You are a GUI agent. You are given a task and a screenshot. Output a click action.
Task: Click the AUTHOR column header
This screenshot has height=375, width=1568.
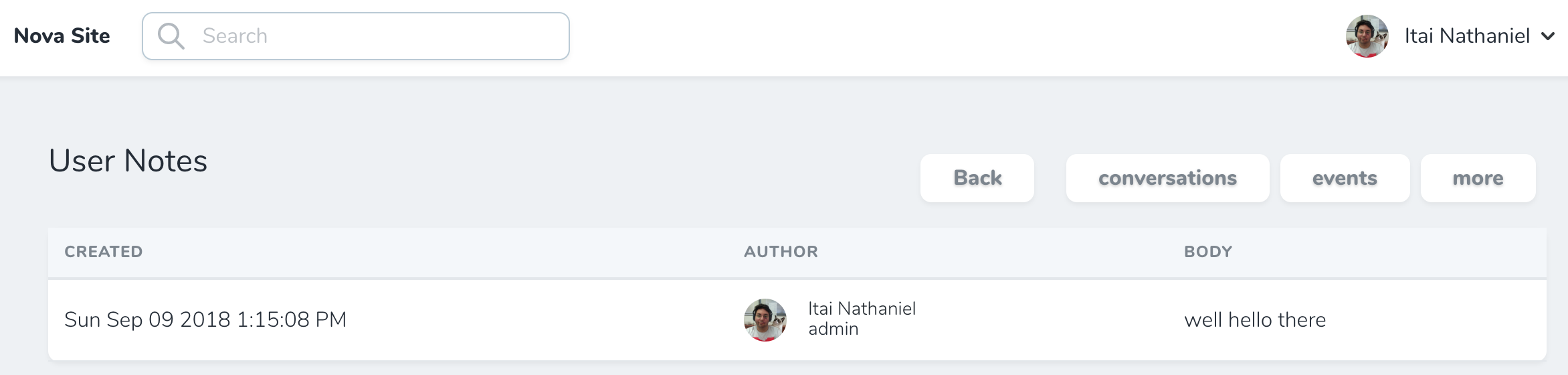coord(781,252)
